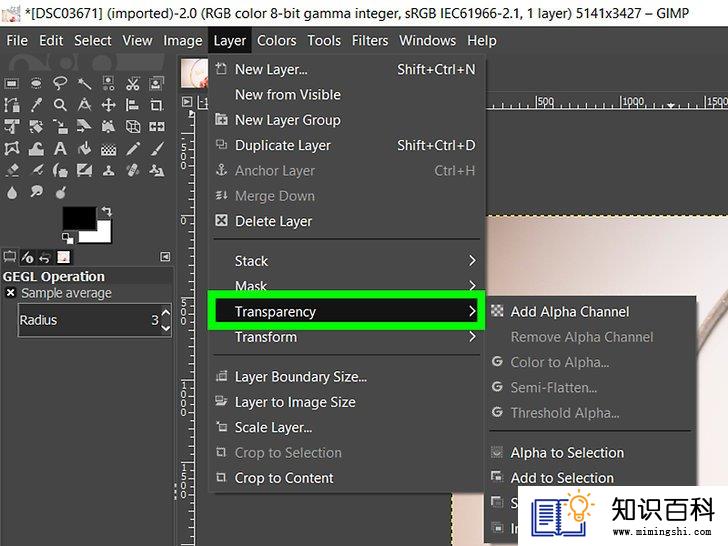The width and height of the screenshot is (728, 546).
Task: Select the Blur/Sharpen droplet tool
Action: 12,192
